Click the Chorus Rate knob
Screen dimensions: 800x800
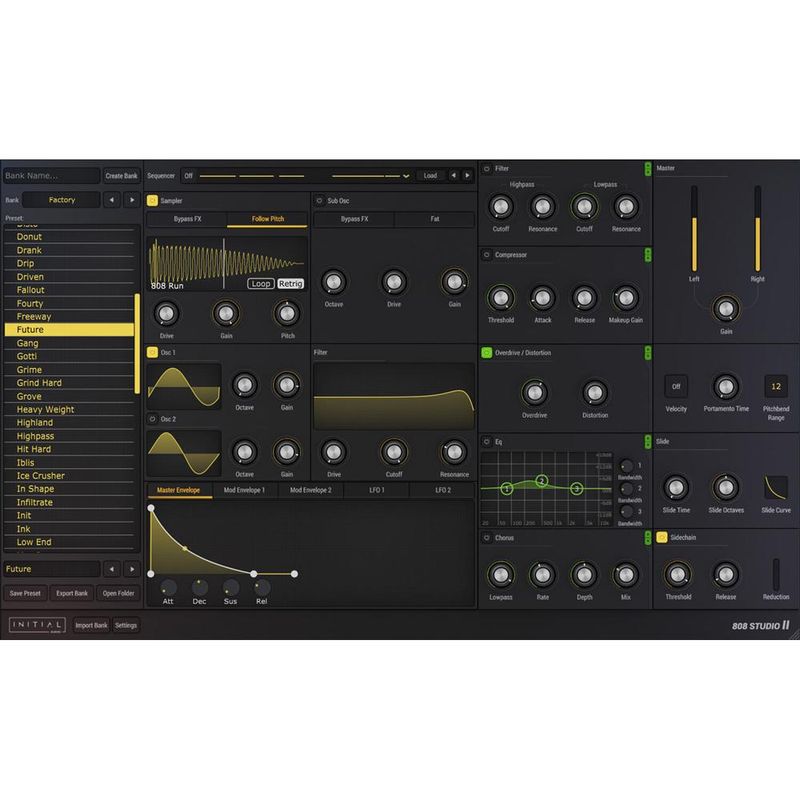coord(542,575)
